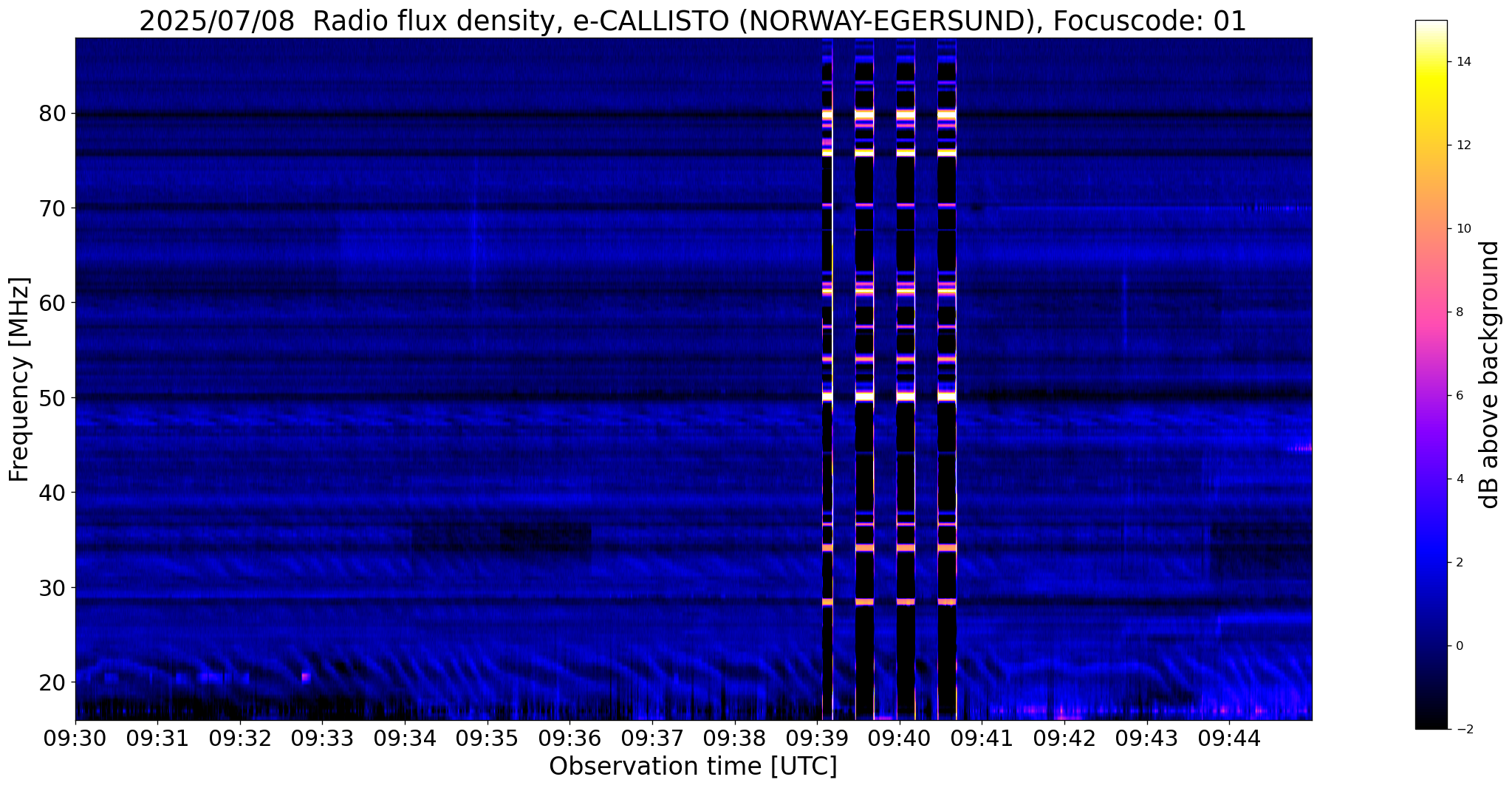Click the 09:31 time tick label

(x=157, y=739)
